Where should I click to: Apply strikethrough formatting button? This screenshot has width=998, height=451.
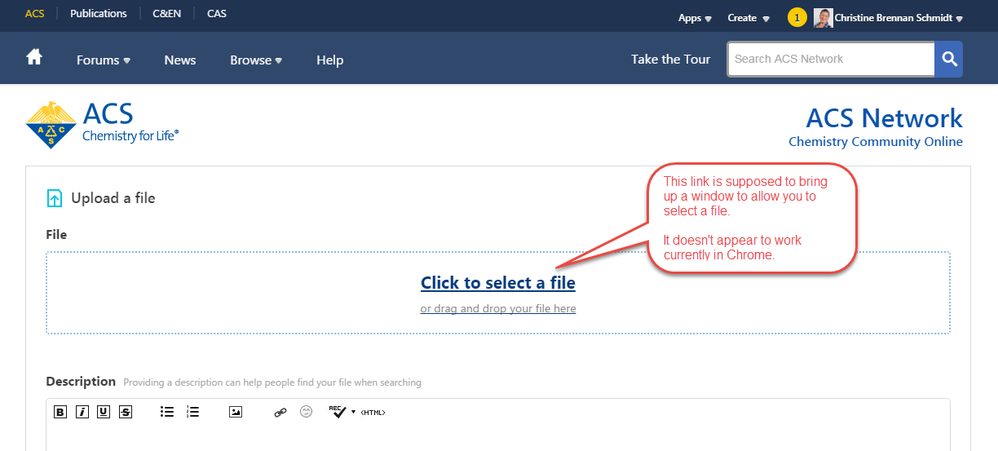(x=126, y=412)
